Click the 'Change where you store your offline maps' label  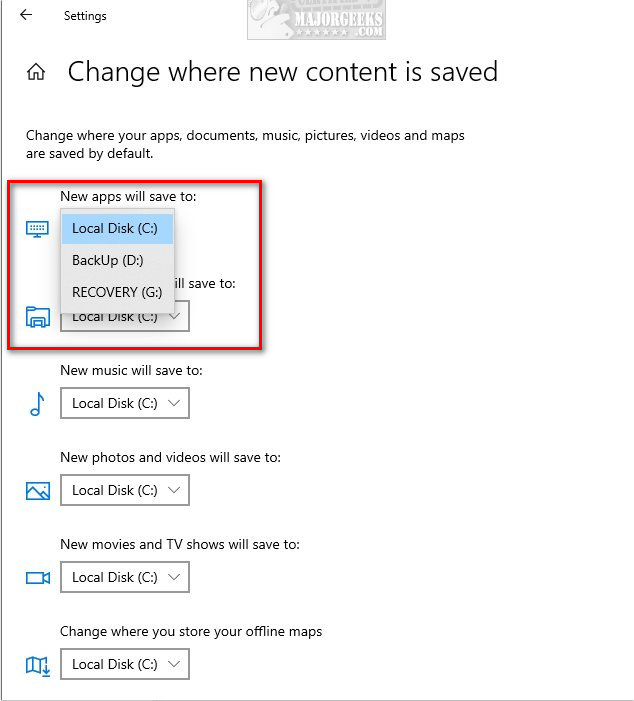[191, 631]
